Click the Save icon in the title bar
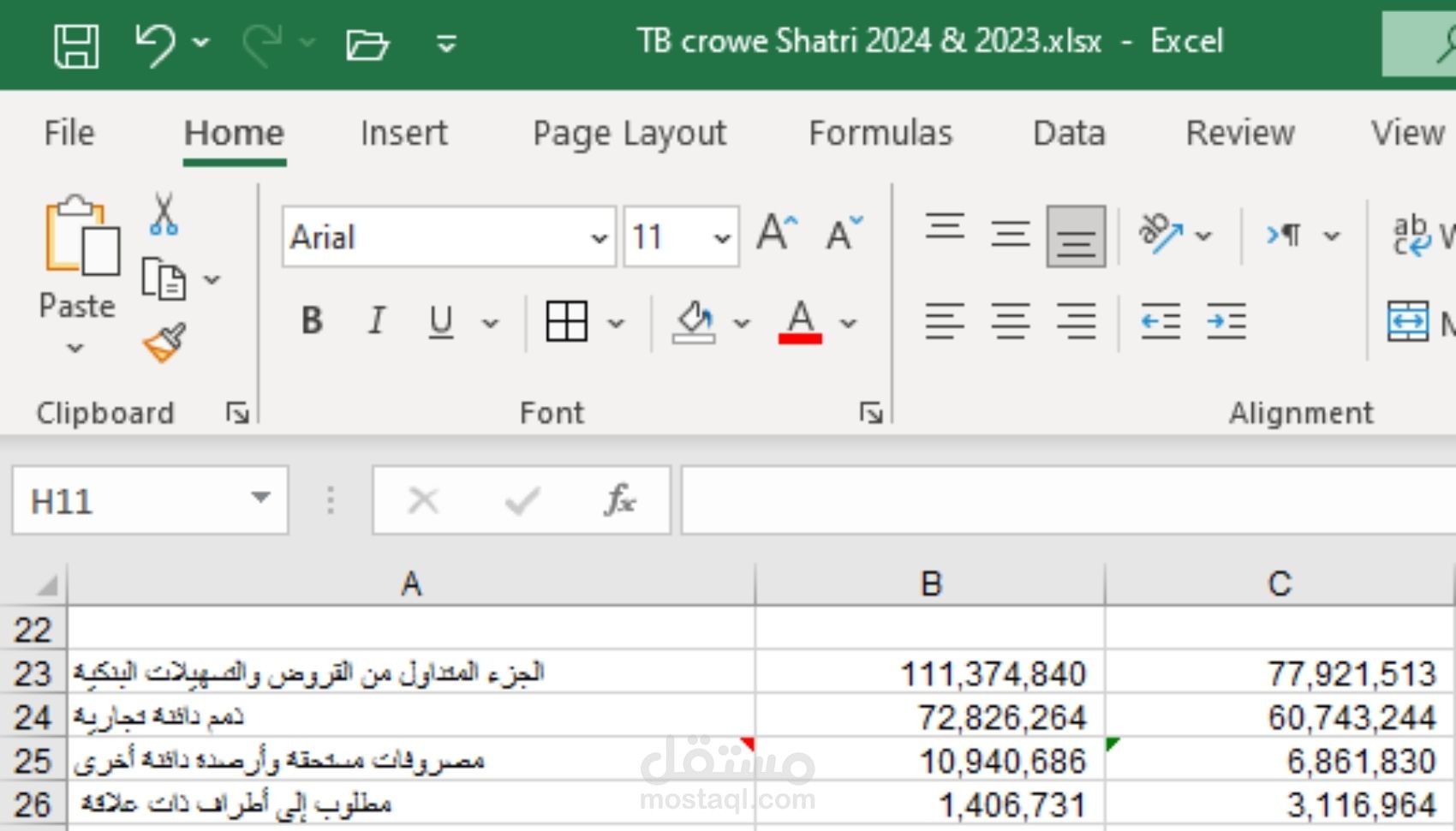 click(76, 45)
